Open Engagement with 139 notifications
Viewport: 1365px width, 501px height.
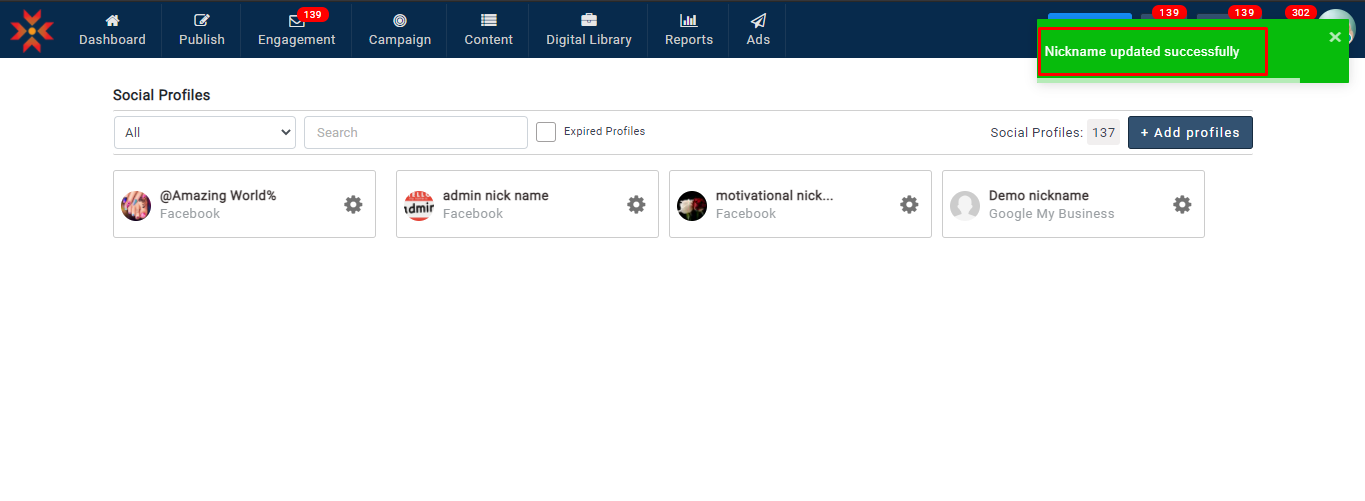coord(296,30)
